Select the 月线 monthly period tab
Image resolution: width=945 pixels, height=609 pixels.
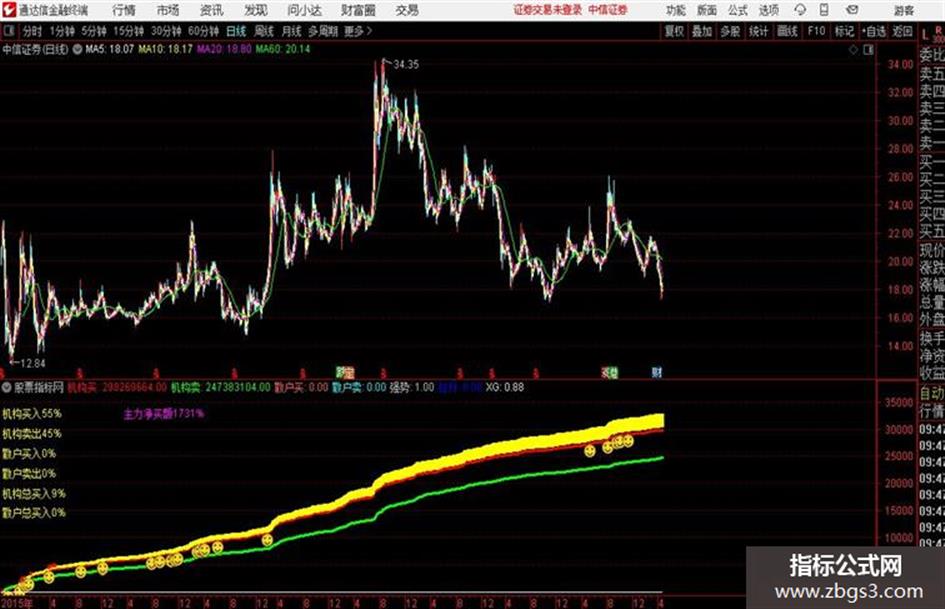[x=291, y=31]
